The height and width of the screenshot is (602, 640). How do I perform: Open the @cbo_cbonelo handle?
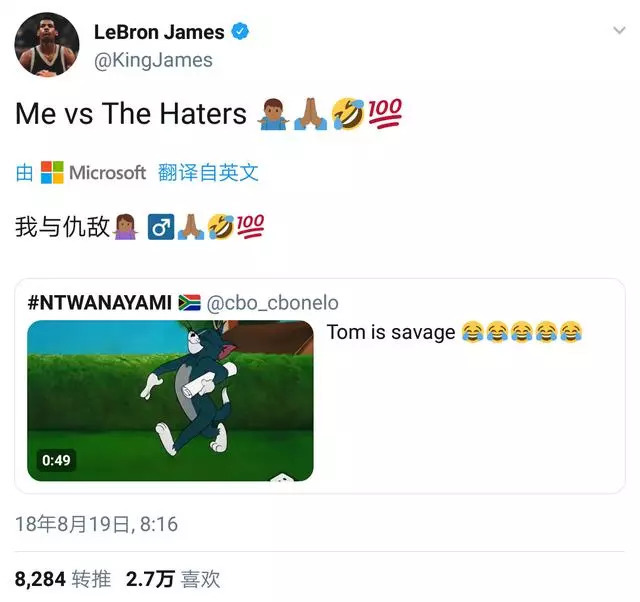point(273,303)
